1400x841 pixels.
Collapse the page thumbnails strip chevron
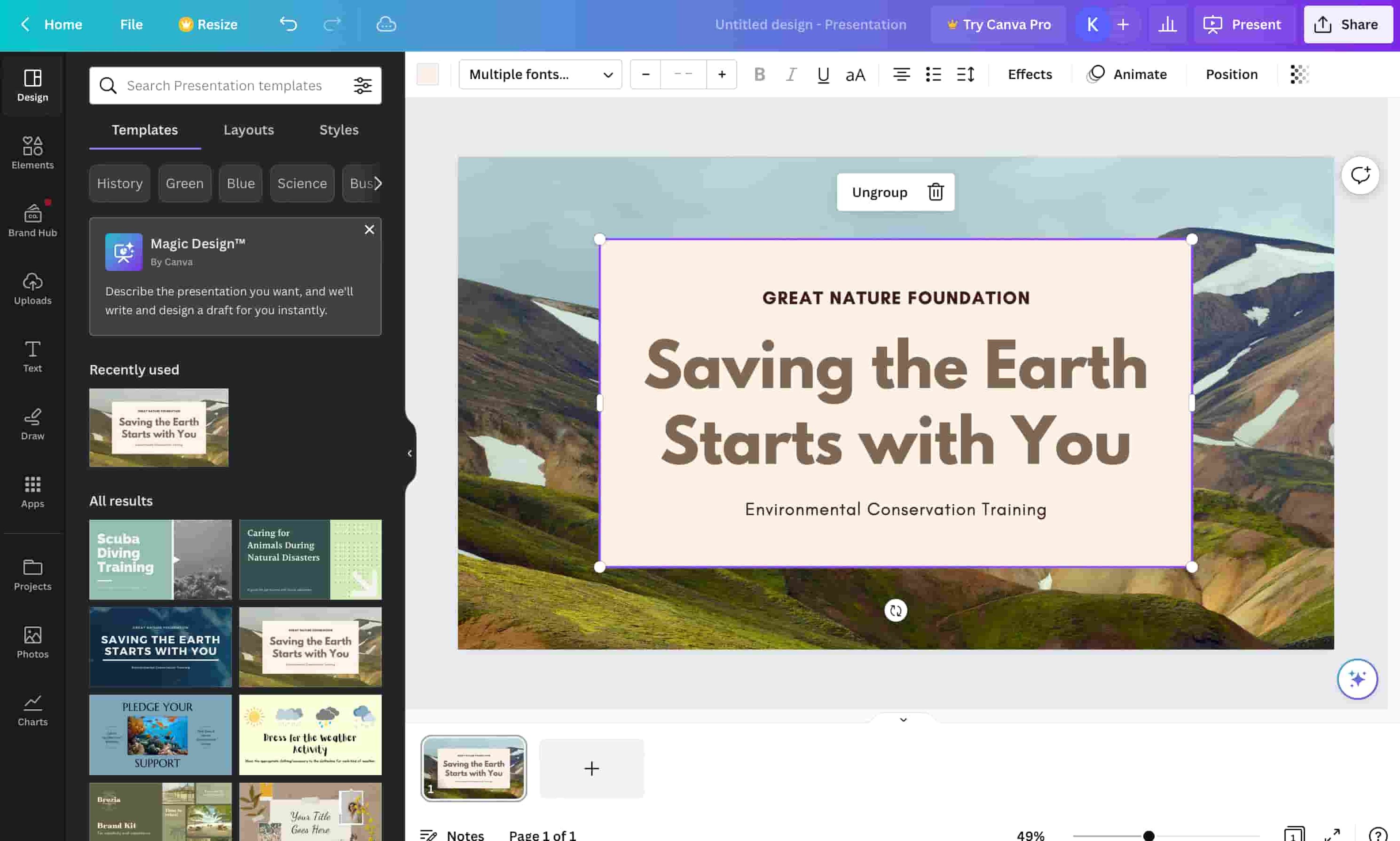903,719
